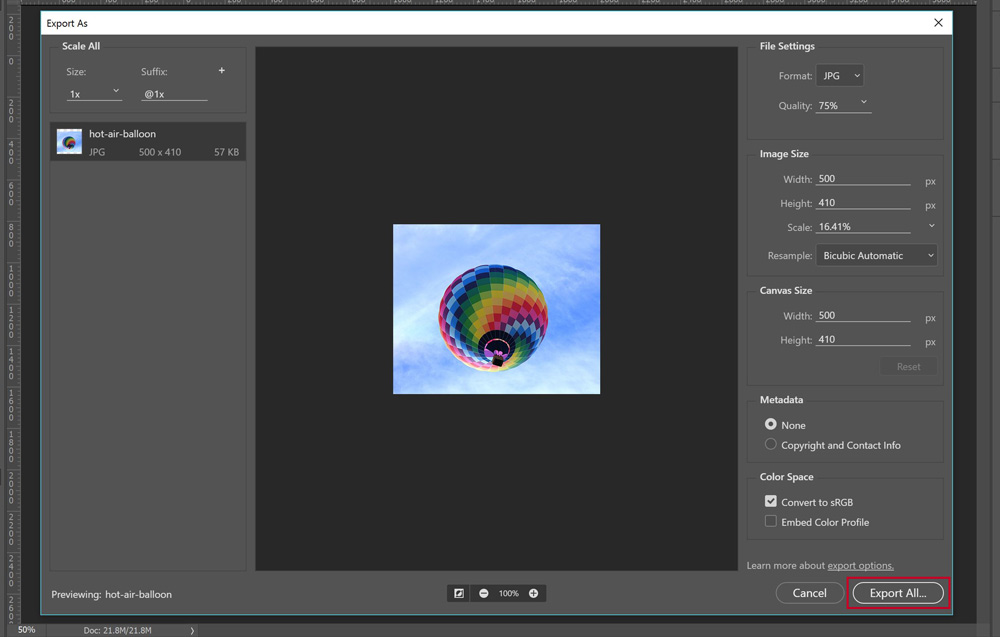Click the status bar arrow beside Doc size
The height and width of the screenshot is (637, 1000).
[192, 631]
